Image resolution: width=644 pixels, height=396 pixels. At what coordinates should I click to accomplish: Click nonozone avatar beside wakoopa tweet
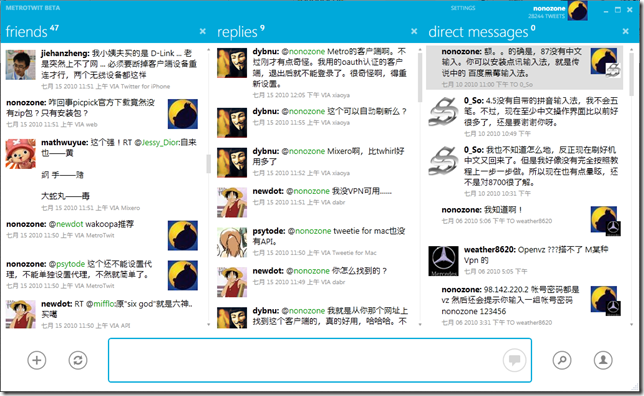[x=183, y=235]
